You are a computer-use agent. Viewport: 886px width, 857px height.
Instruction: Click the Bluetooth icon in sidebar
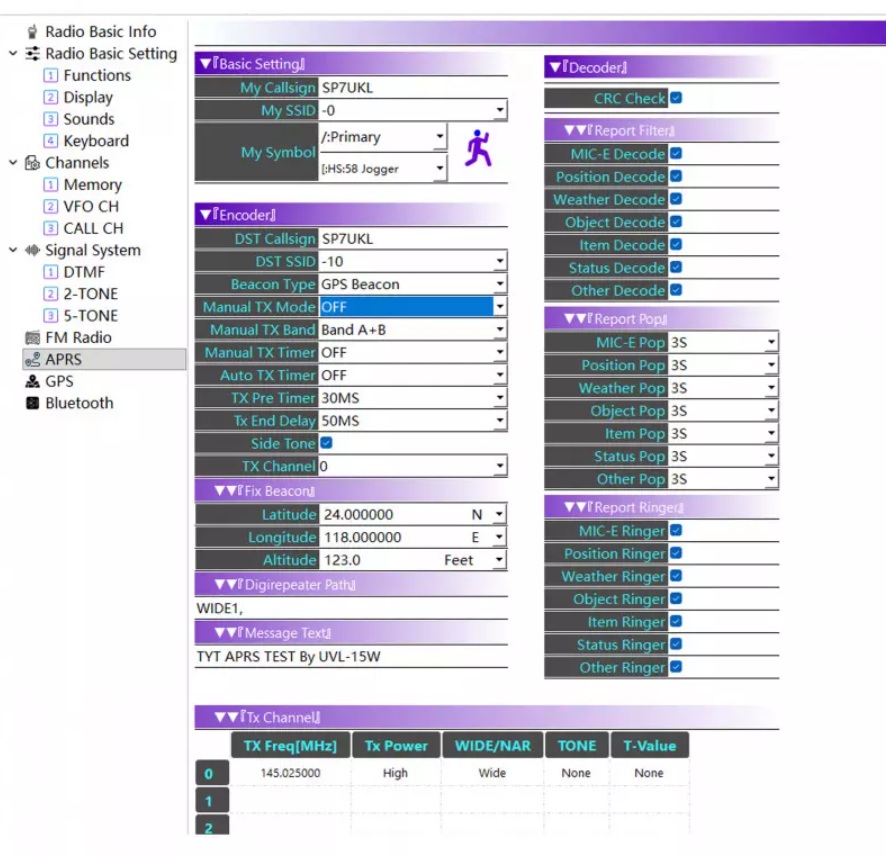(32, 404)
